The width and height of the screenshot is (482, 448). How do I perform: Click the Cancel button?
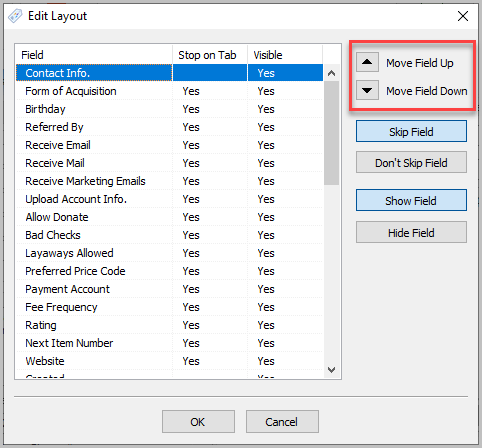(x=282, y=422)
